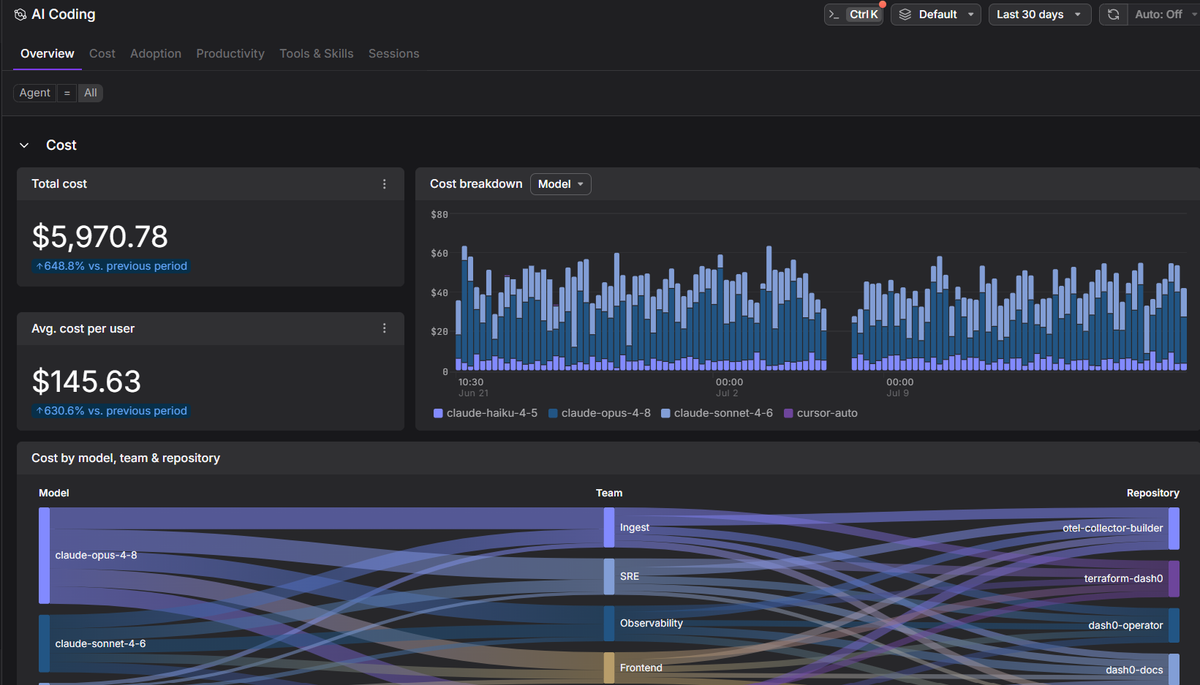
Task: Click the Agent filter key
Action: point(35,93)
